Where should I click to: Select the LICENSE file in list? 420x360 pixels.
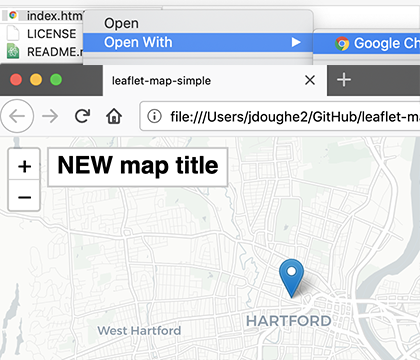click(43, 34)
